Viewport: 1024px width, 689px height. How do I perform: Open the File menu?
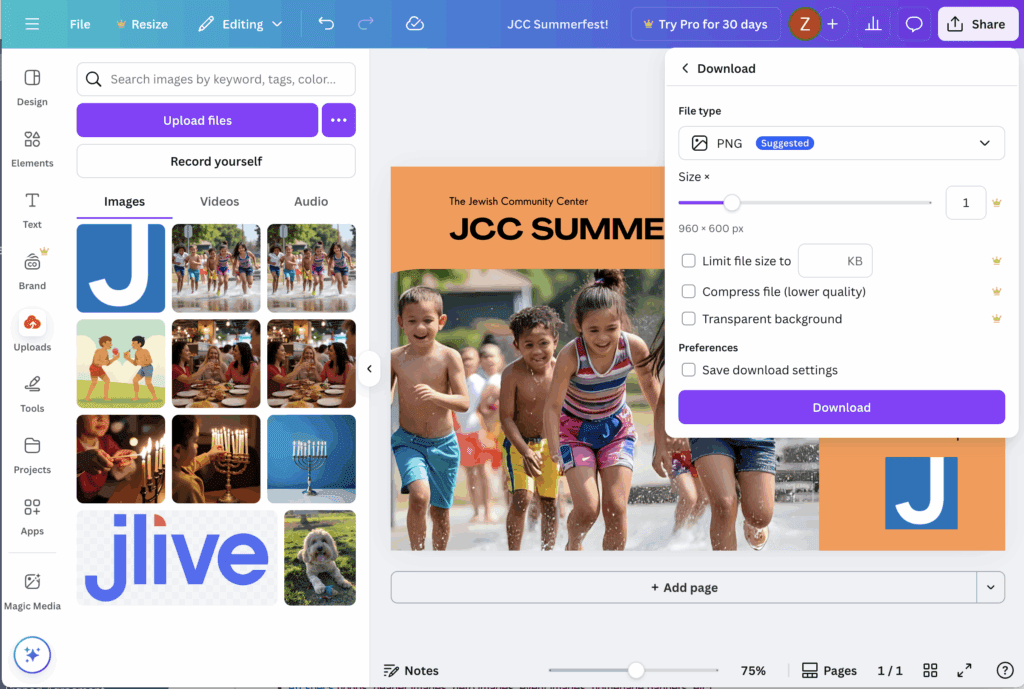[80, 24]
